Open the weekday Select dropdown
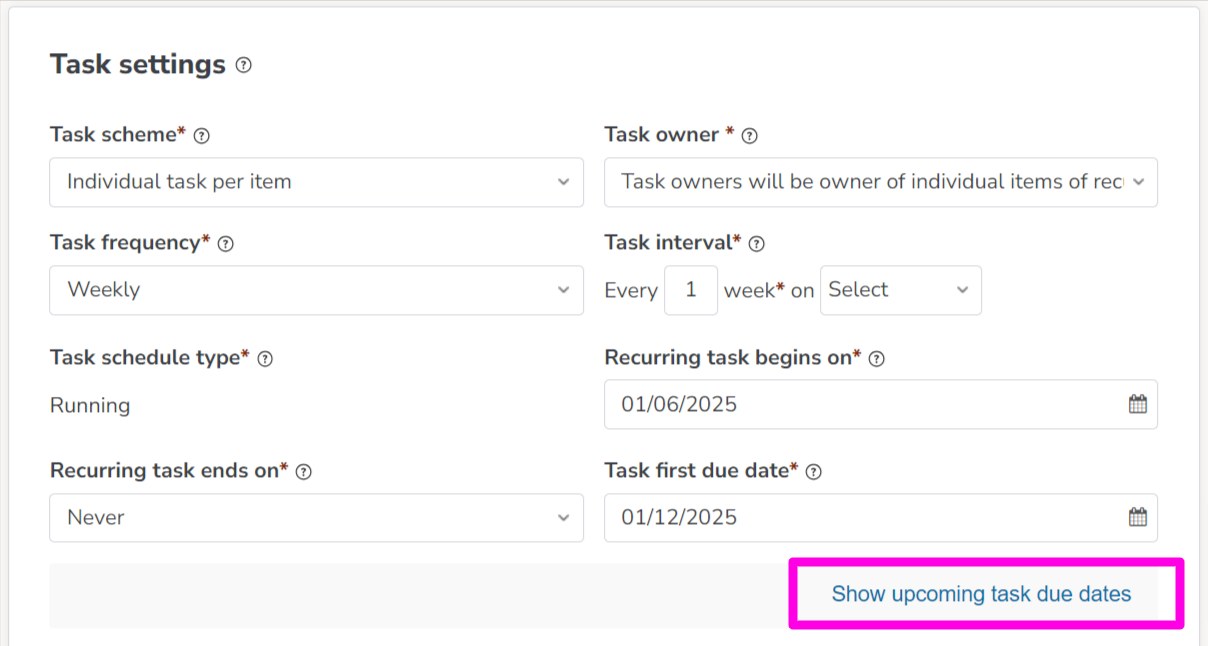This screenshot has width=1208, height=646. (x=900, y=290)
